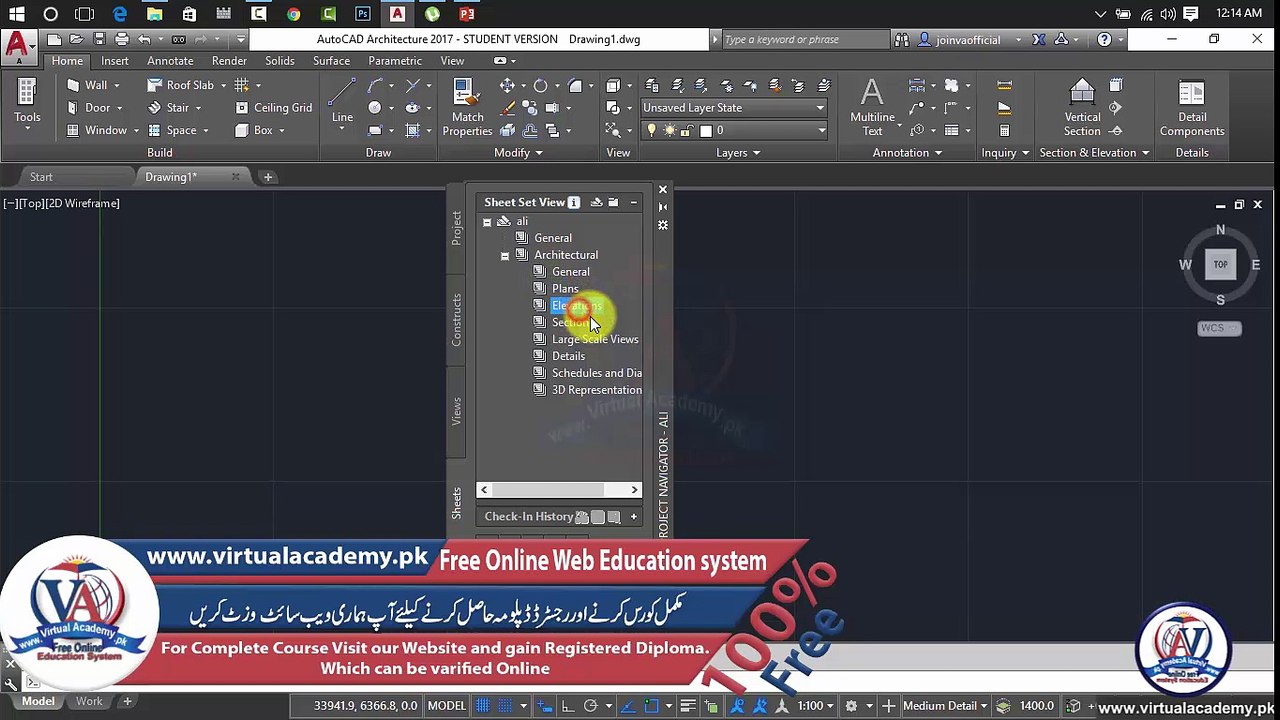Viewport: 1280px width, 720px height.
Task: Open the Medium Detail level dropdown
Action: [946, 705]
